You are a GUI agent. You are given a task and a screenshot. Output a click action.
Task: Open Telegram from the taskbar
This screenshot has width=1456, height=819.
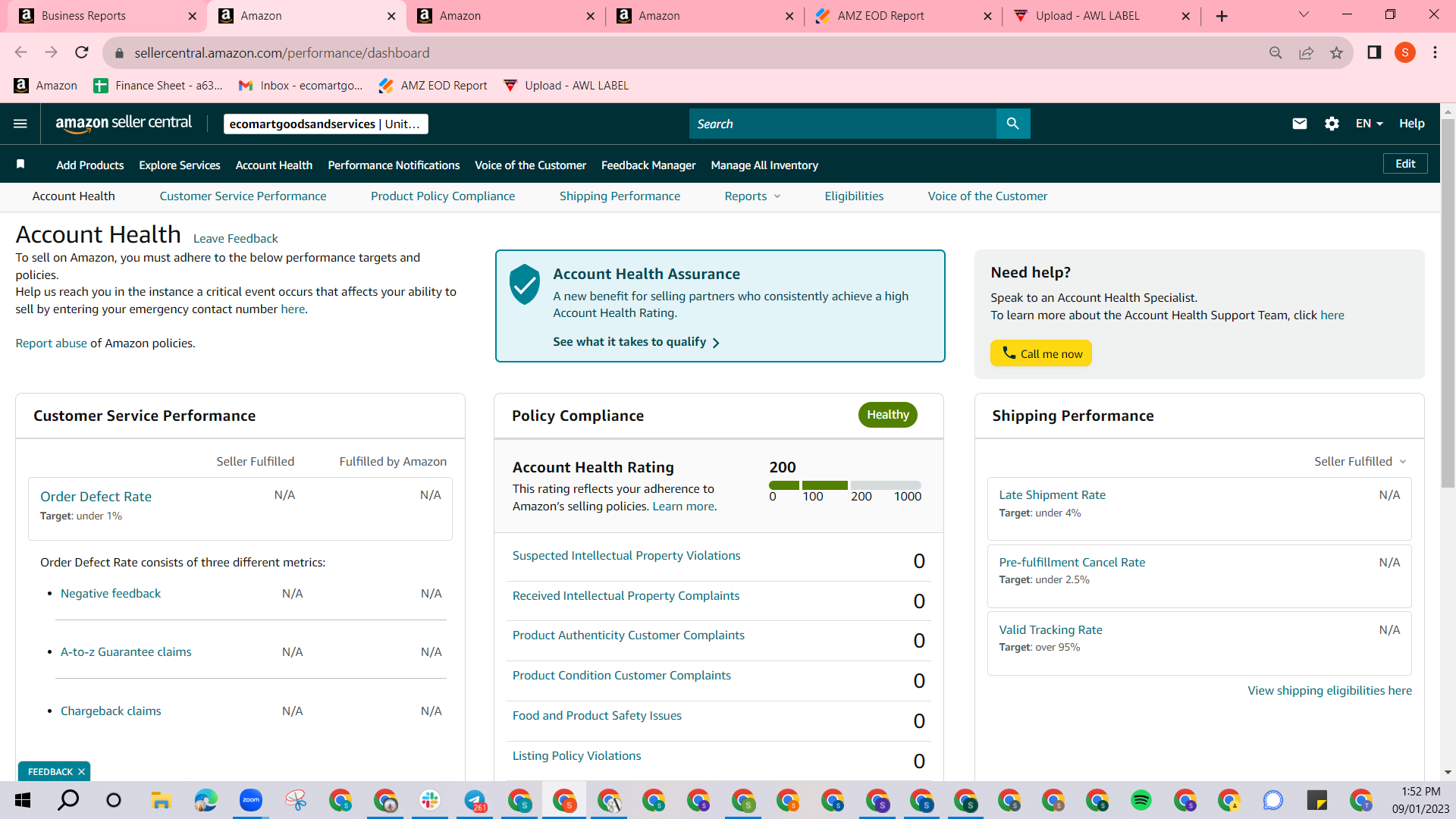(x=475, y=800)
